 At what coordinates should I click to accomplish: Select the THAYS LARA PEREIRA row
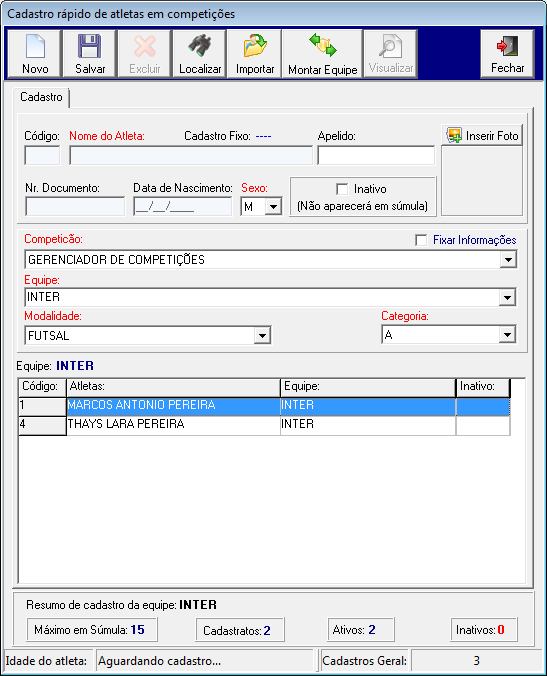pos(264,424)
